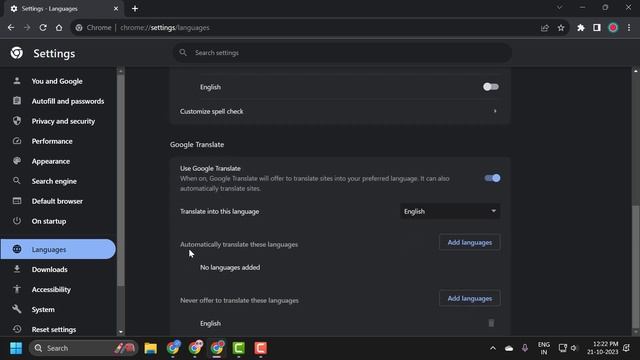Toggle English spell check switch

coord(491,87)
